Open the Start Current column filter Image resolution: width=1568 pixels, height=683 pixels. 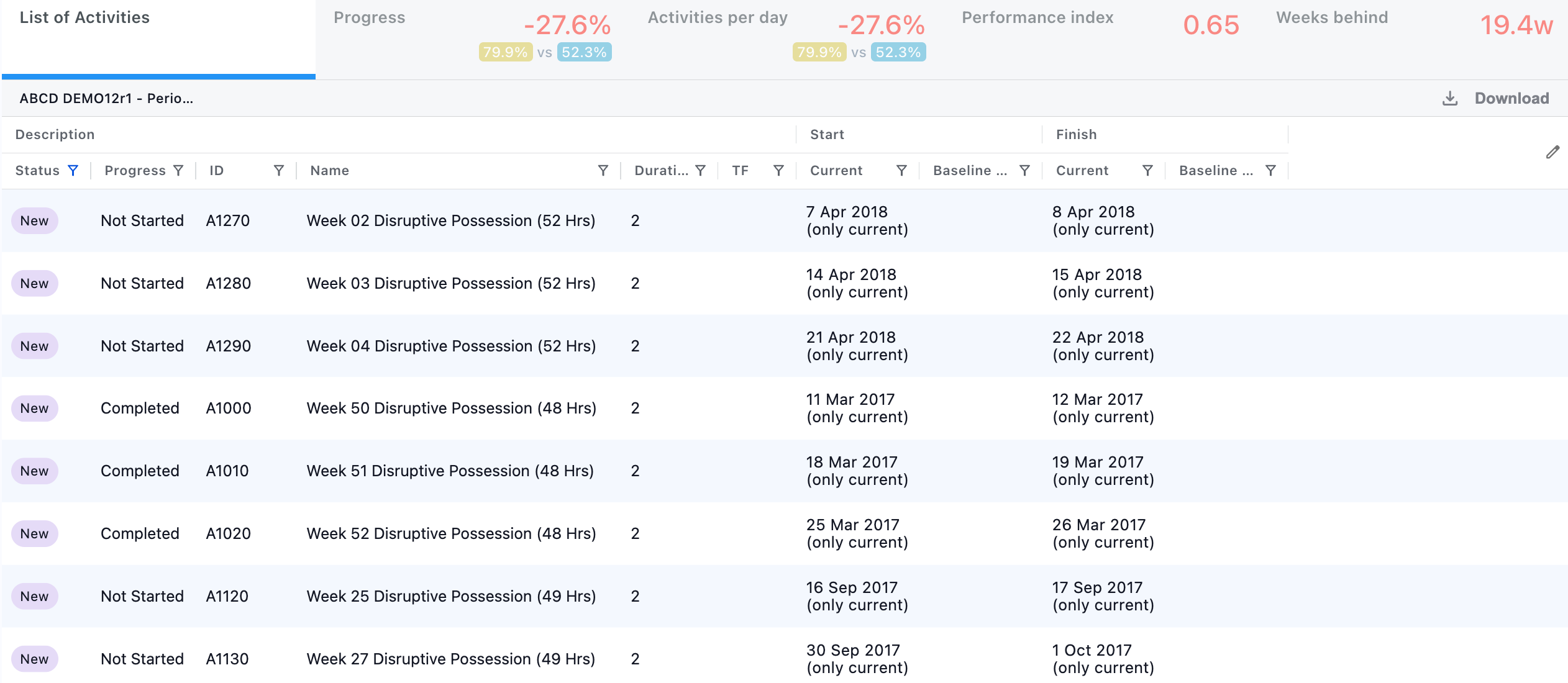(901, 170)
